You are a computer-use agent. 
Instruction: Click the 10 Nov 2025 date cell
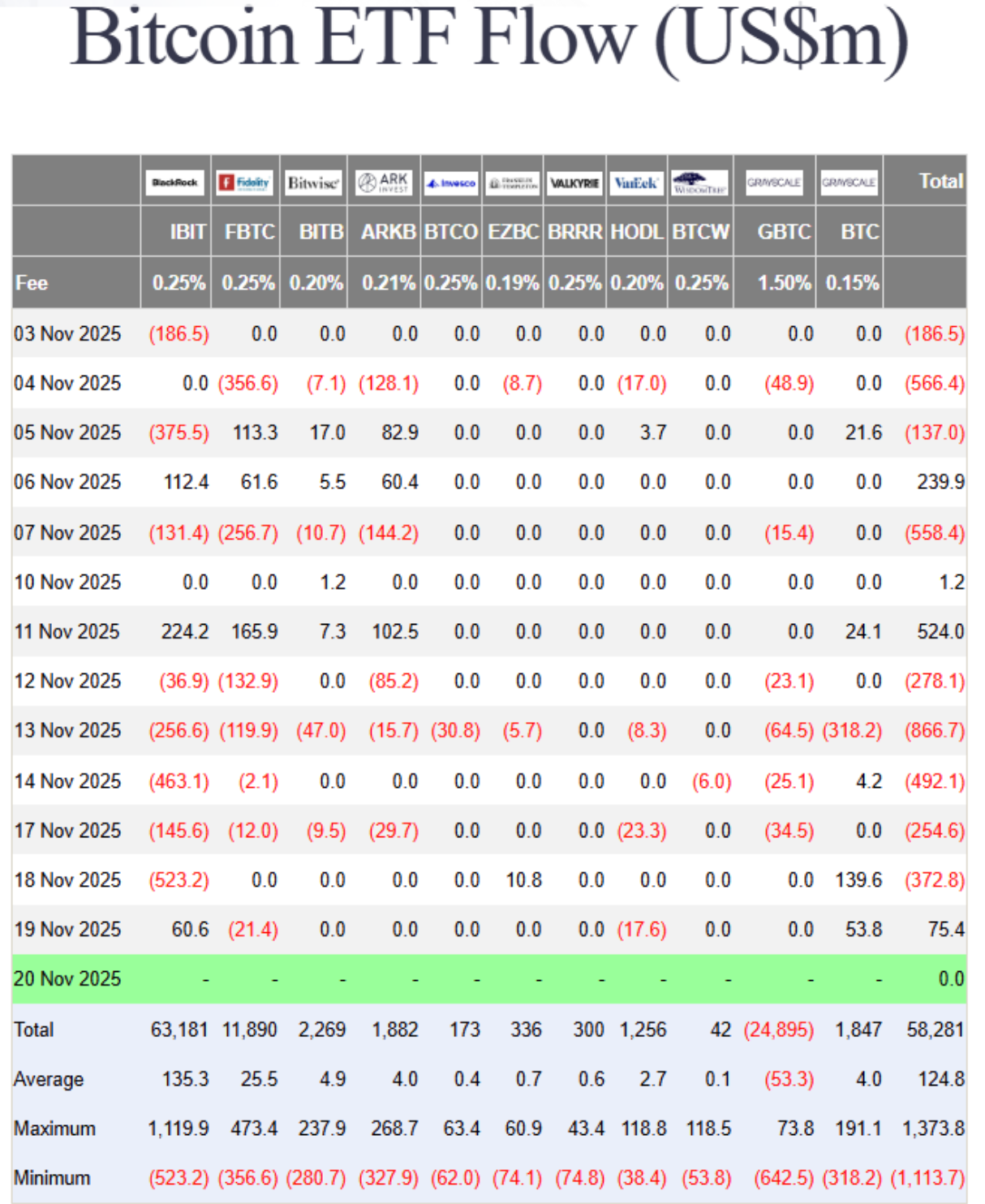point(67,583)
